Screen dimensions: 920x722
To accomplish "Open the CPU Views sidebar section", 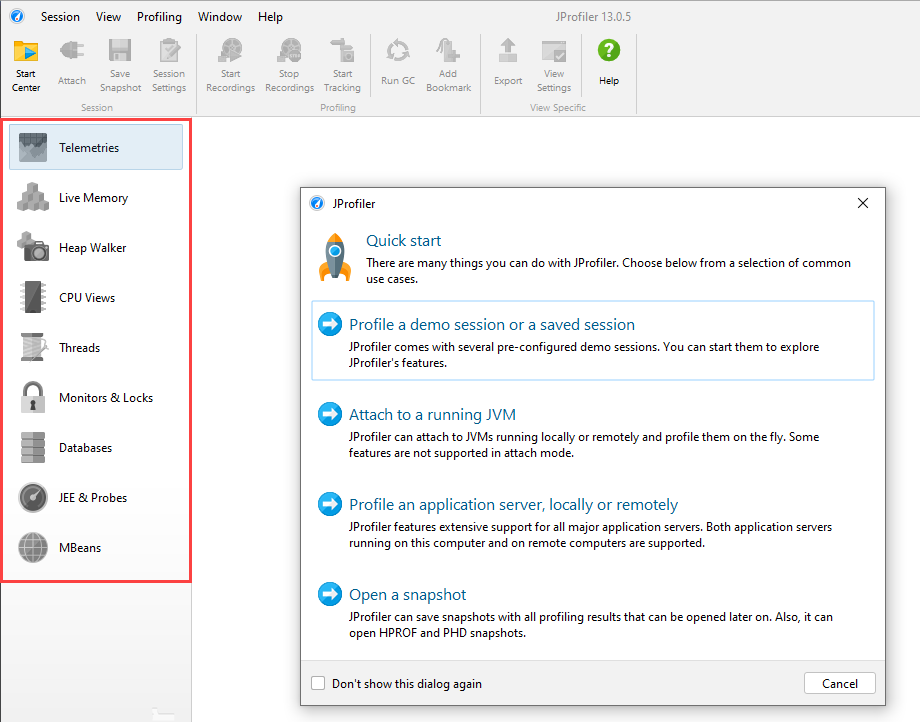I will coord(96,297).
